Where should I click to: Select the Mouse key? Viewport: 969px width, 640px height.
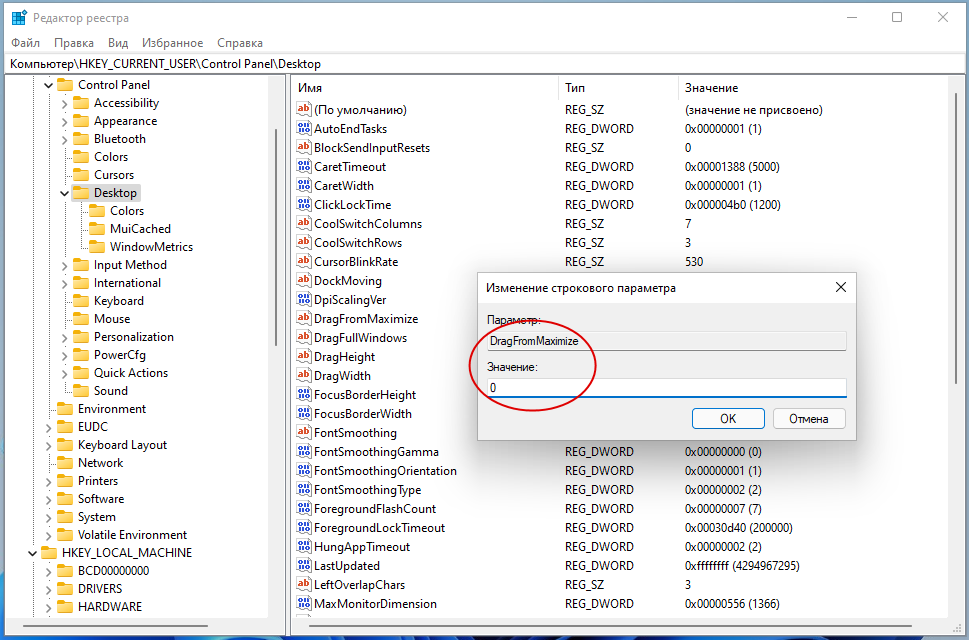tap(112, 319)
